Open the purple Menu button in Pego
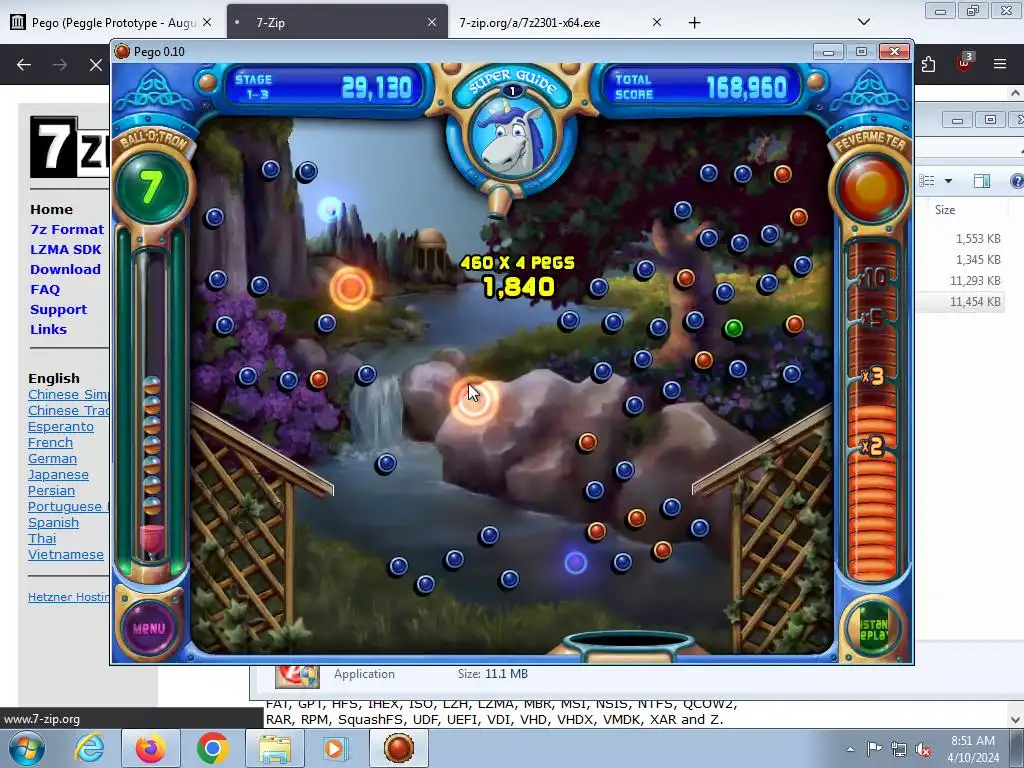1024x768 pixels. [149, 628]
